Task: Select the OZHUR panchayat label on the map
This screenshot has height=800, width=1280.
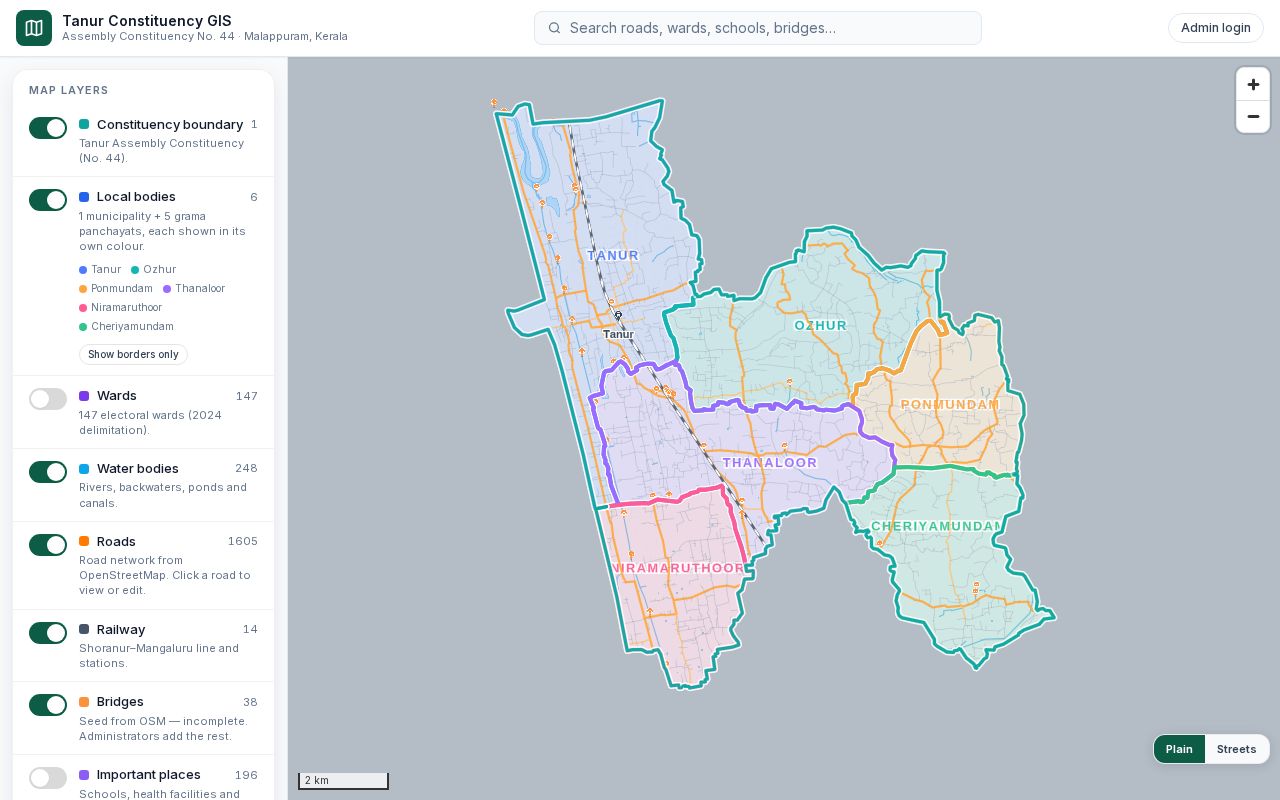Action: 821,326
